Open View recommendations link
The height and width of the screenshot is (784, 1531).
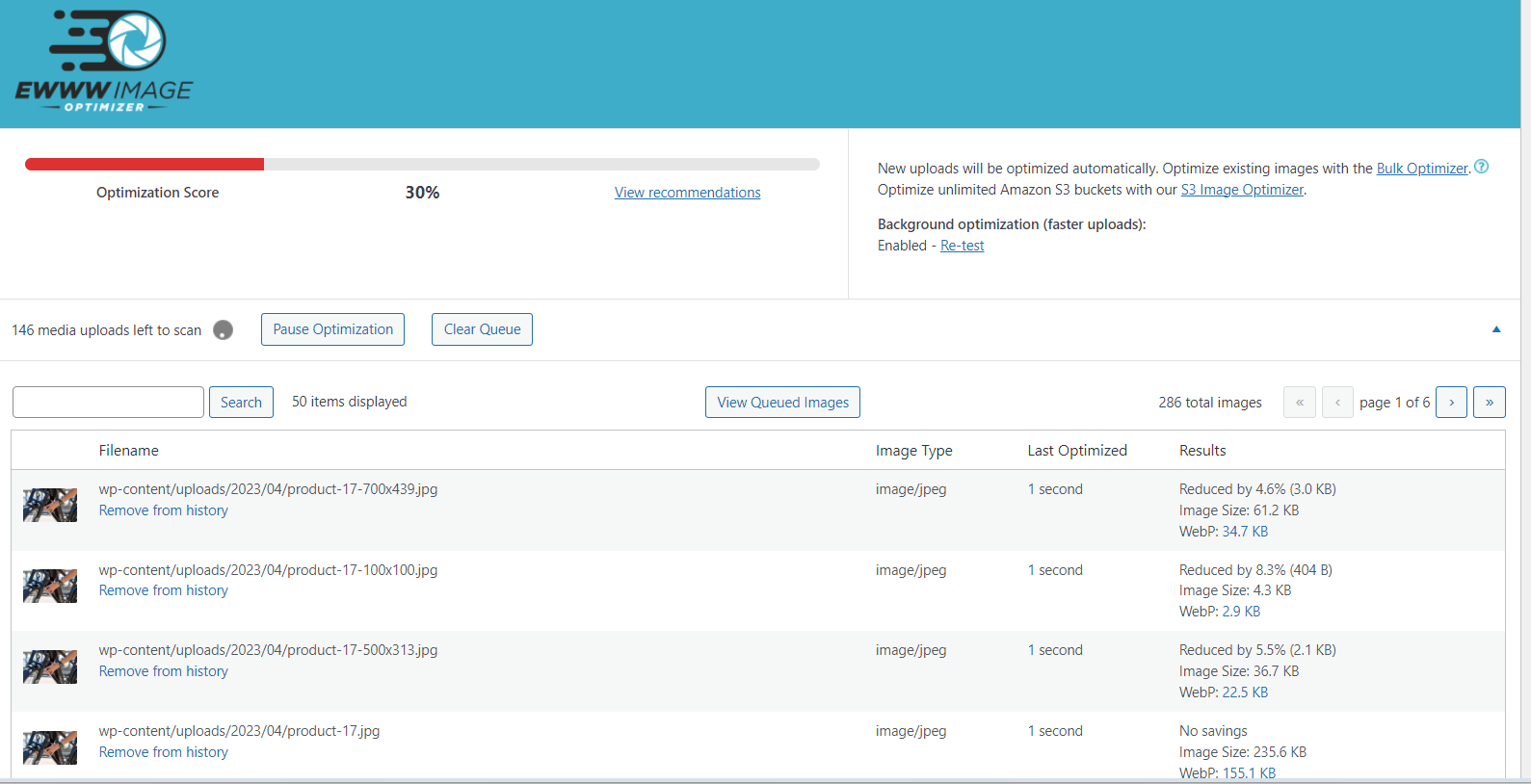pos(687,193)
